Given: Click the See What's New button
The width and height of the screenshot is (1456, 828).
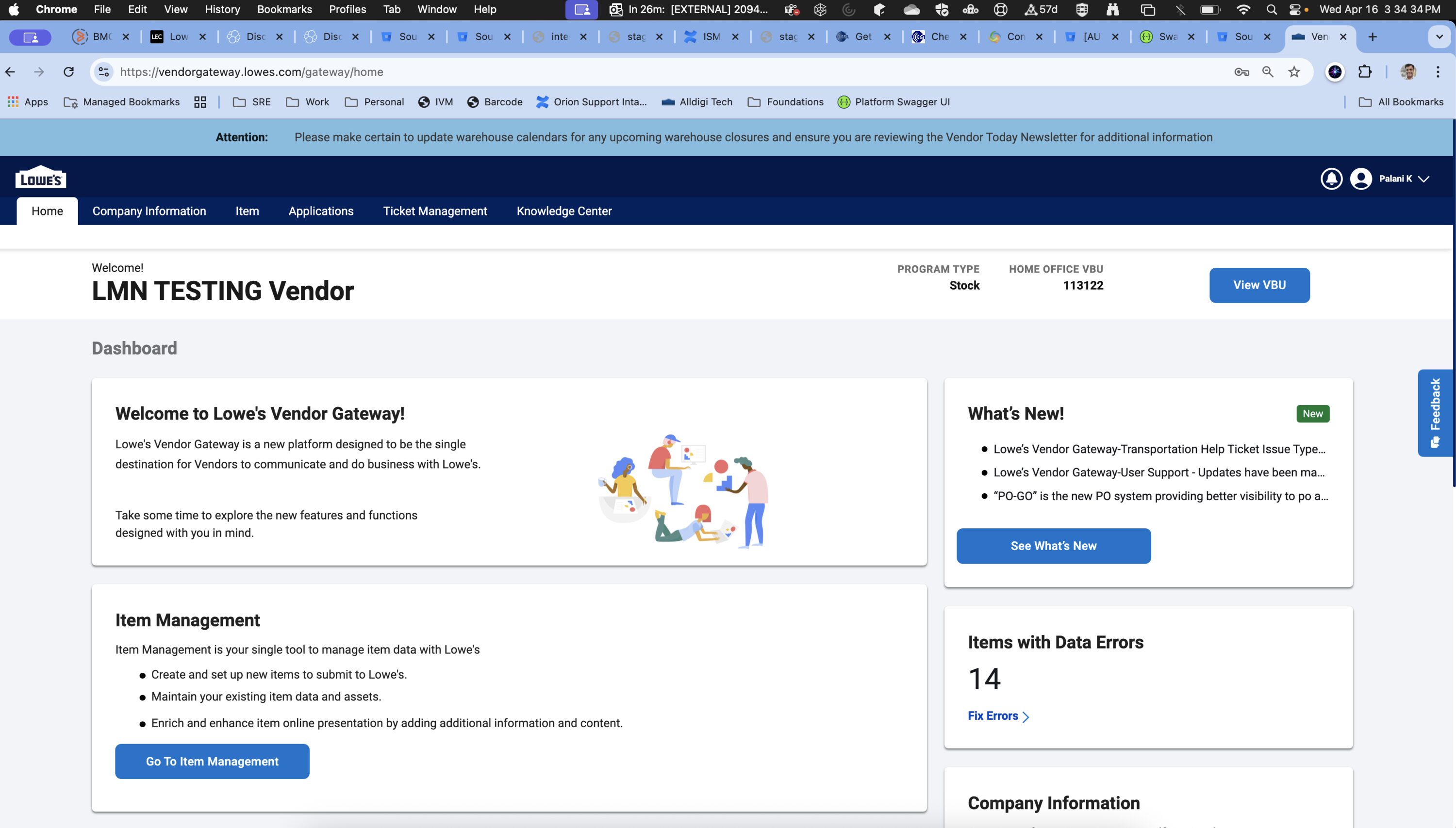Looking at the screenshot, I should point(1053,546).
